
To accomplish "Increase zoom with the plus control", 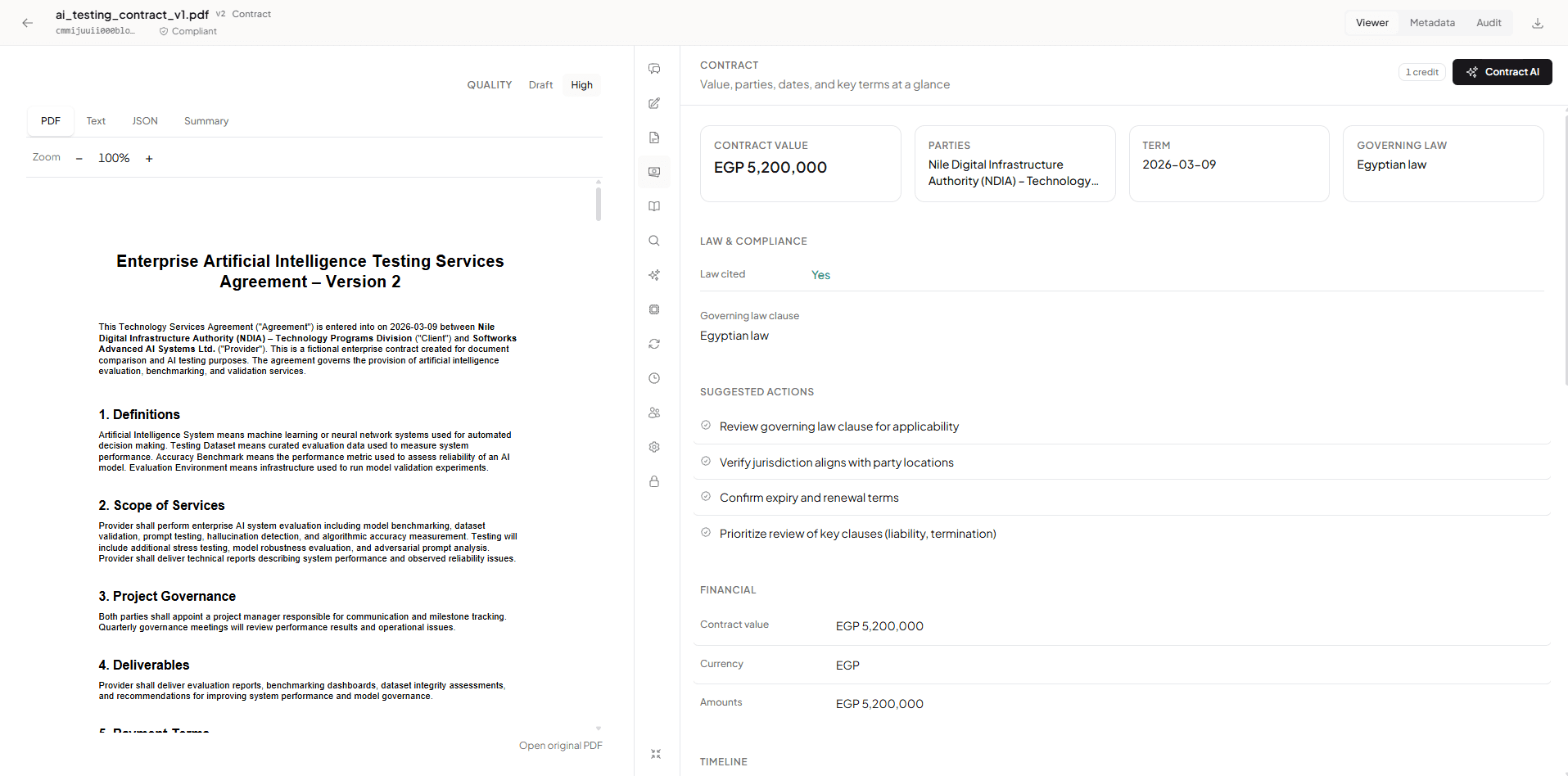I will 149,158.
